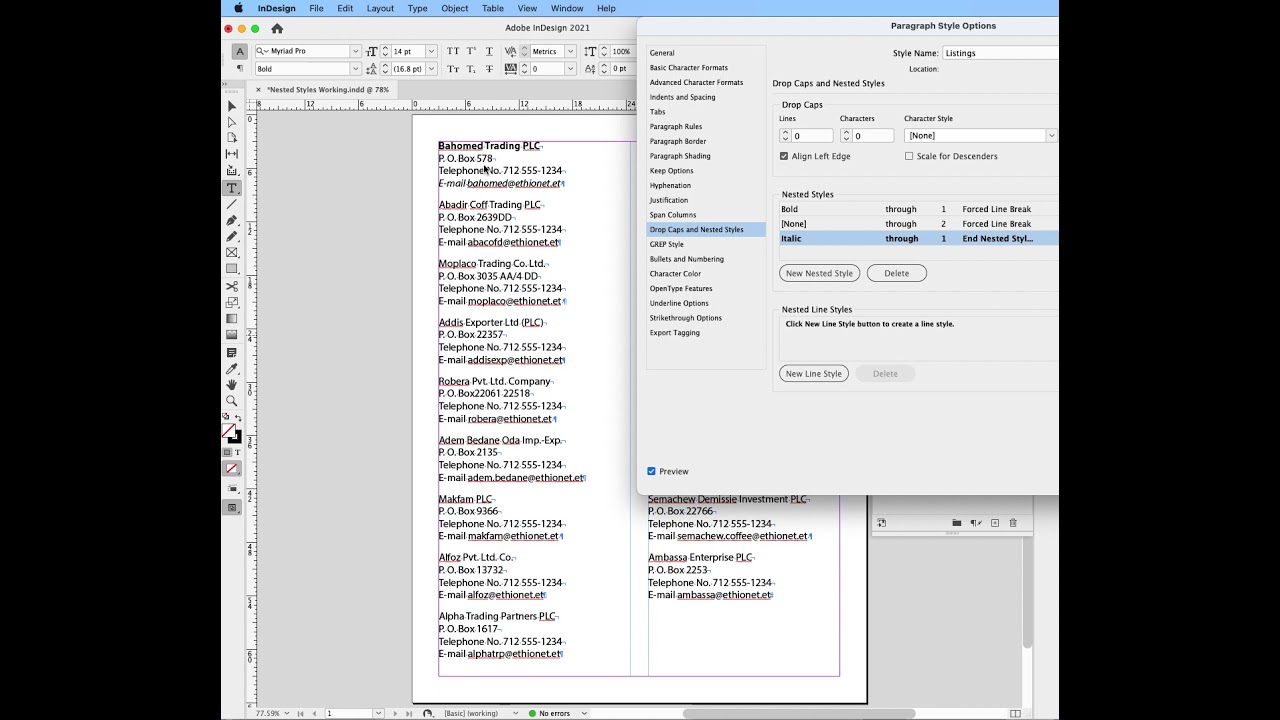Pick the Gradient Feather tool
Screen dimensions: 1280x720
232,335
